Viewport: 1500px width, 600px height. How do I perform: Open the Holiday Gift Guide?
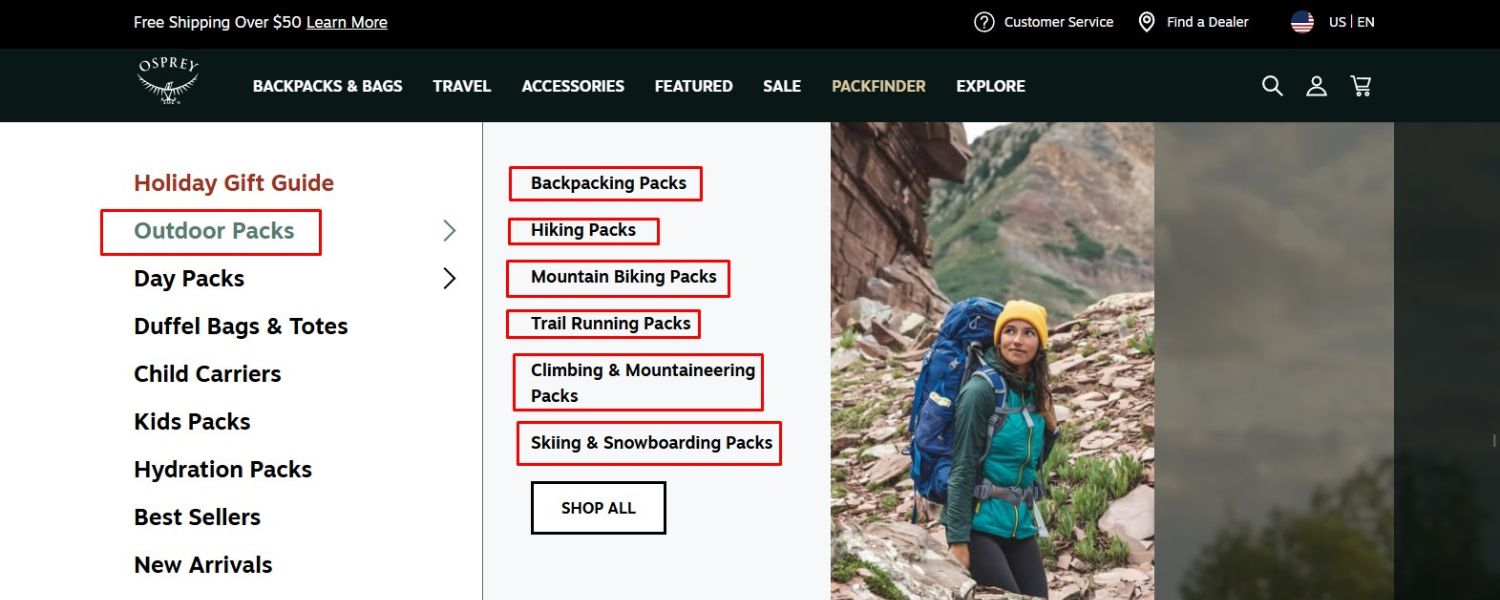click(233, 182)
